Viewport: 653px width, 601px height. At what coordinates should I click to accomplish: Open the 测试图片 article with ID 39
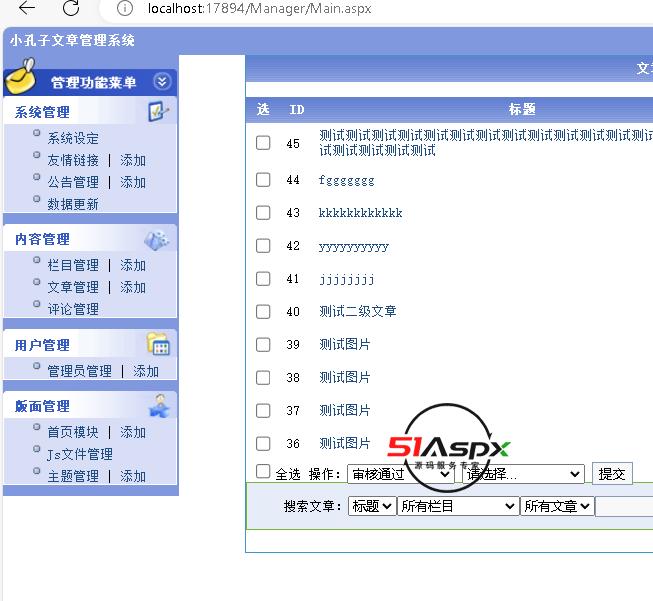coord(345,345)
